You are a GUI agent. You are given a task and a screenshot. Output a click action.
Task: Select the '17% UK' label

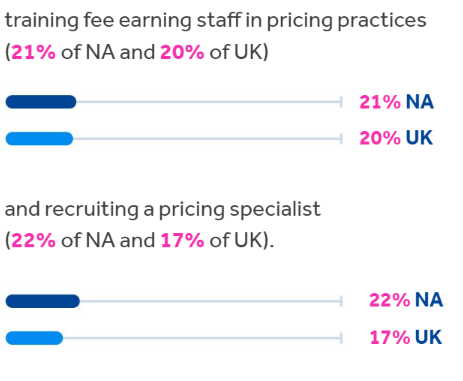tap(406, 337)
